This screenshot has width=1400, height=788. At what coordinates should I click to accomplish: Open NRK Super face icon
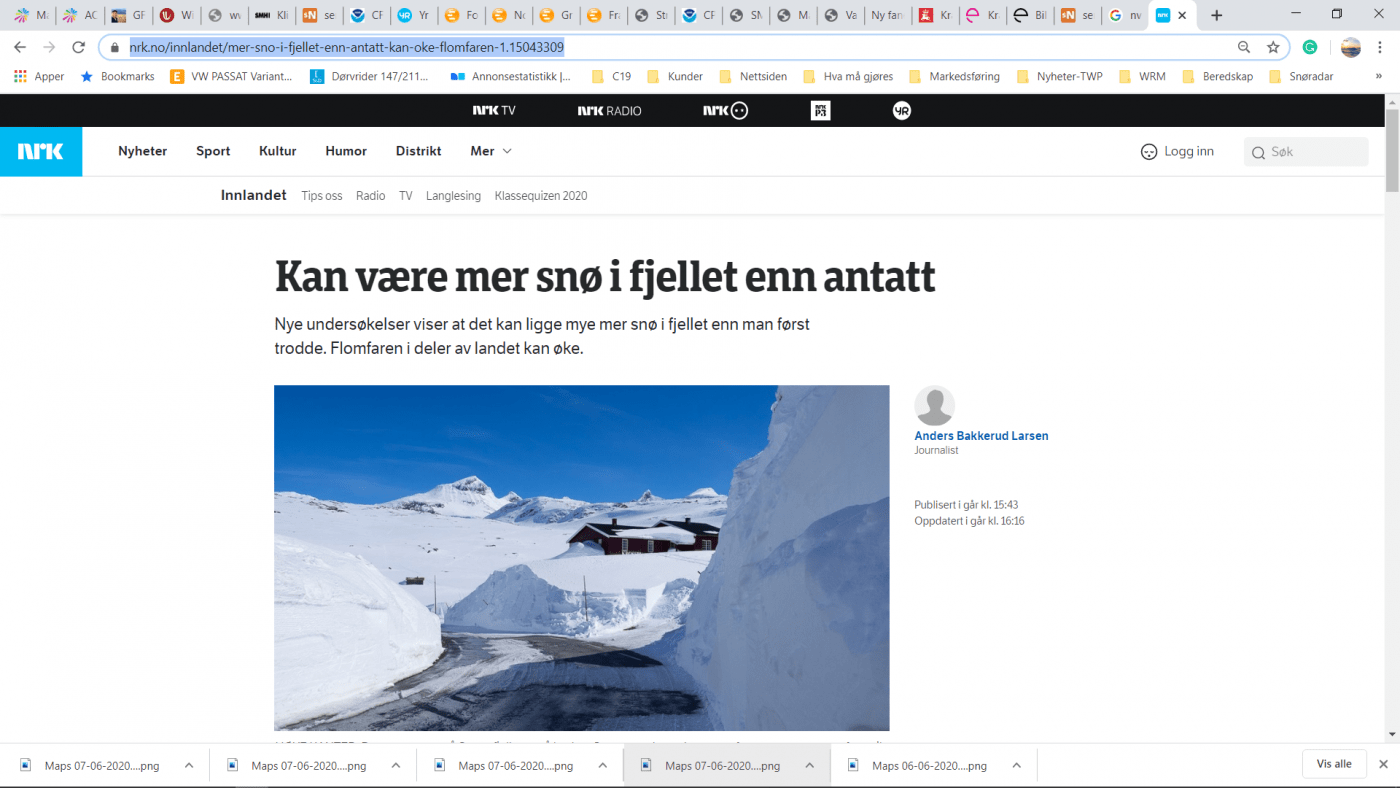point(725,110)
